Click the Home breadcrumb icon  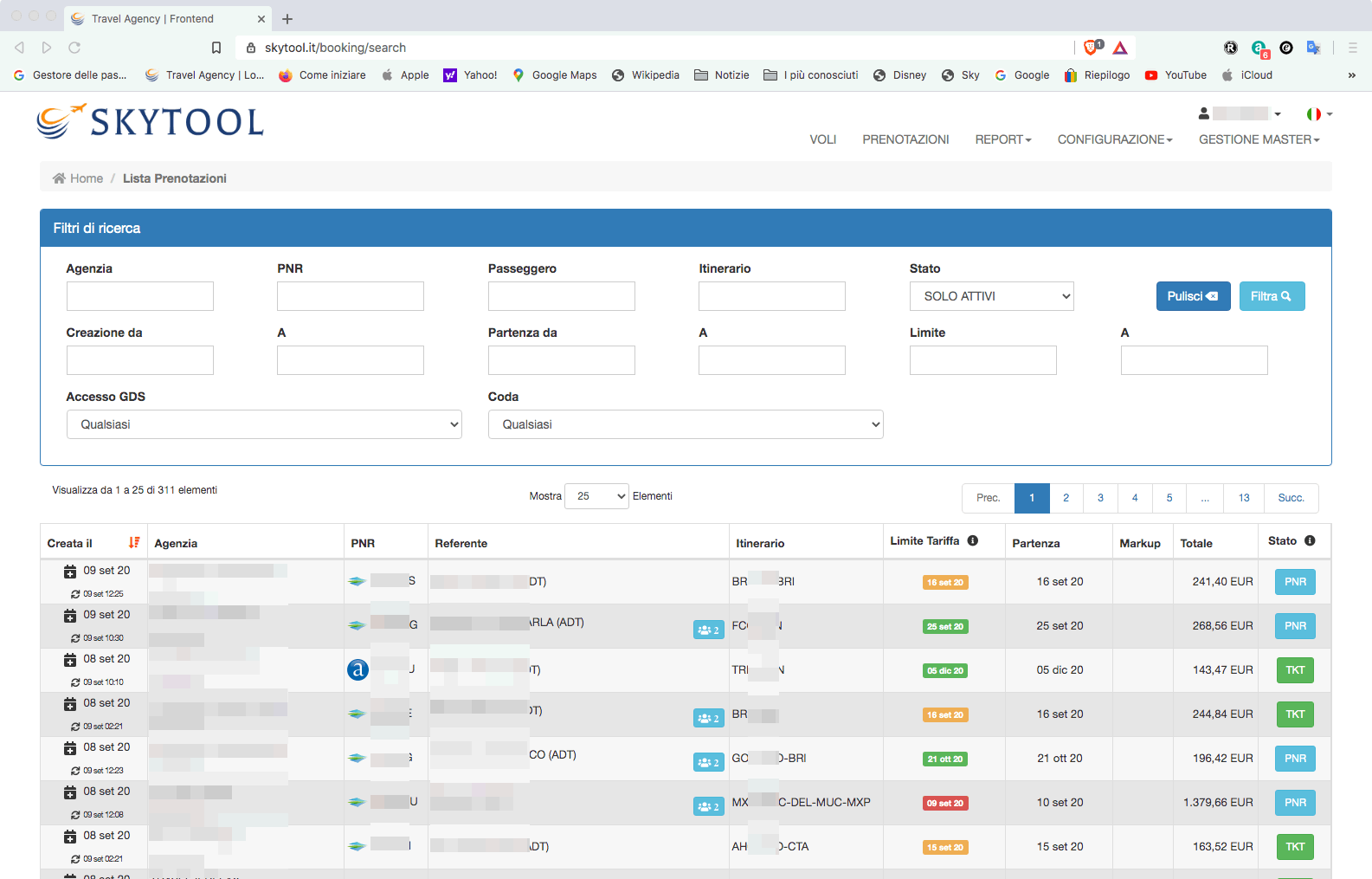coord(59,178)
